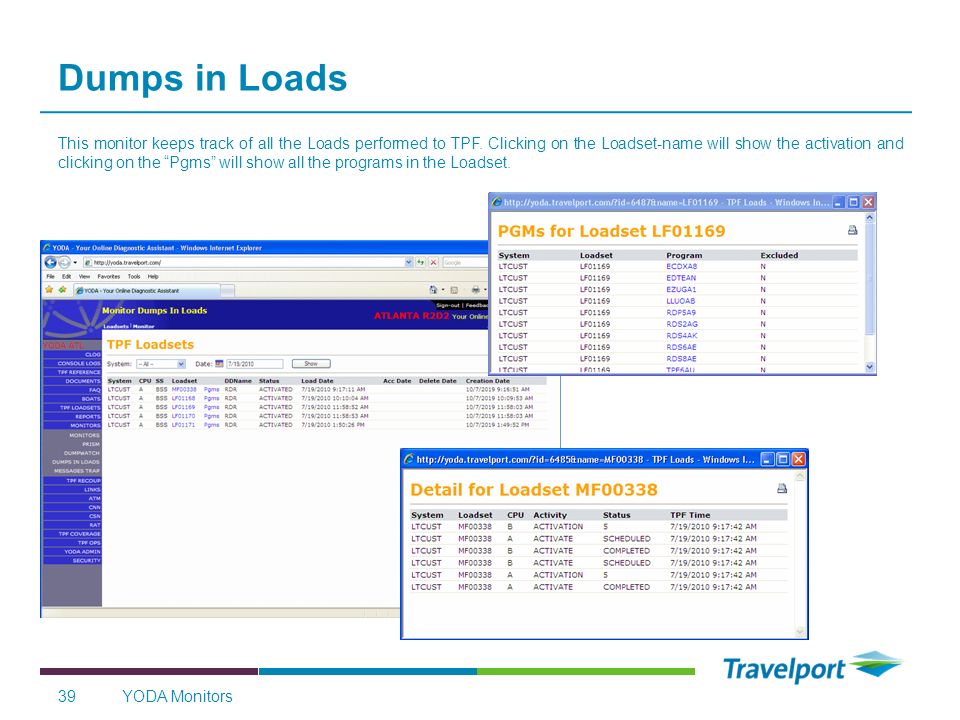The image size is (960, 720).
Task: Click scroll-up arrow in PGMs window
Action: pyautogui.click(x=869, y=217)
